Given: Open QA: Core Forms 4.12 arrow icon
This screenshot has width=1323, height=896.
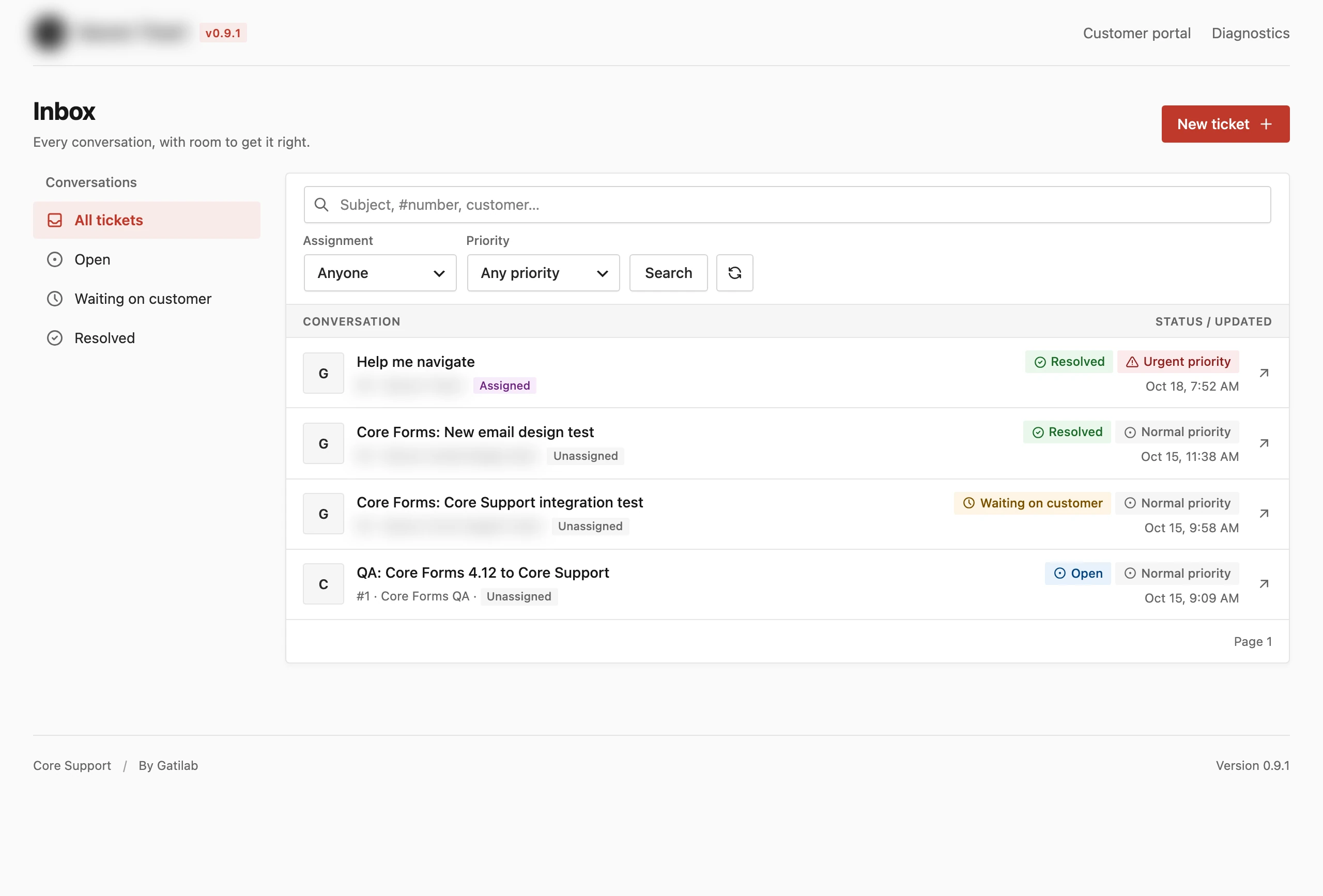Looking at the screenshot, I should pyautogui.click(x=1264, y=583).
